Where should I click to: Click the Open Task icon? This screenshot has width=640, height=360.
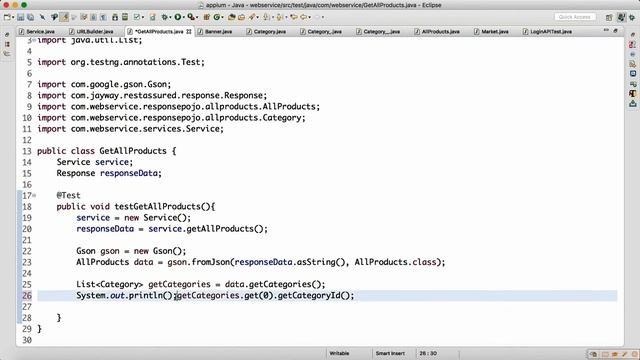(x=242, y=17)
